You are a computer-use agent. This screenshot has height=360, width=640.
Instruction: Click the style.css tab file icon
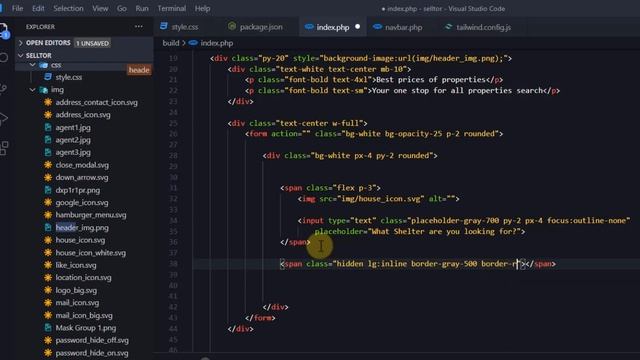(164, 27)
